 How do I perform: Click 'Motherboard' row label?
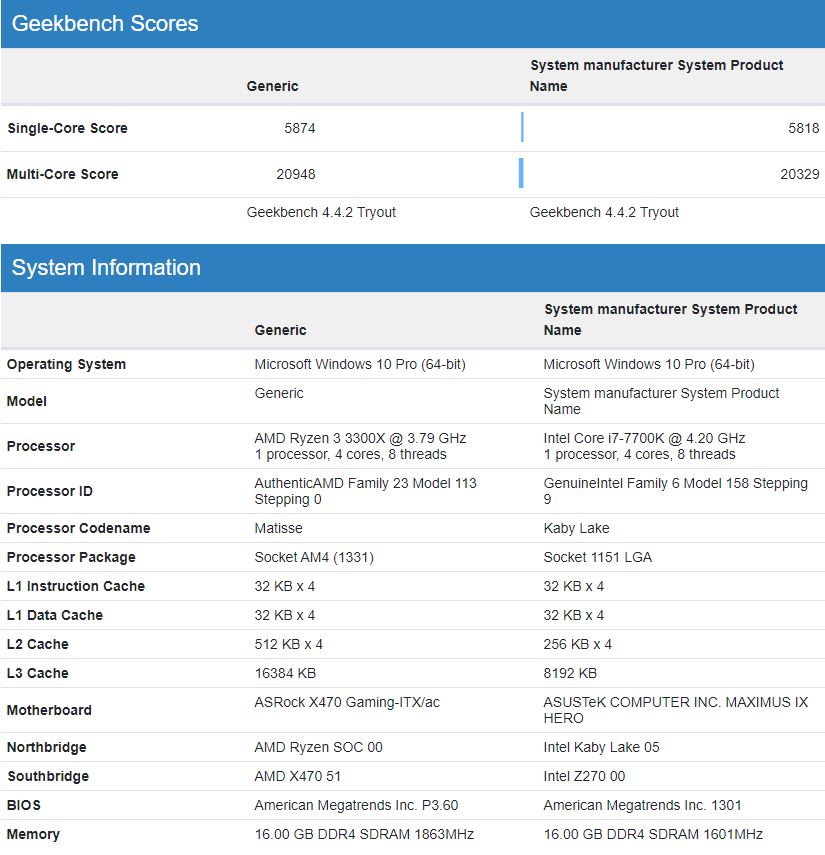[x=49, y=710]
